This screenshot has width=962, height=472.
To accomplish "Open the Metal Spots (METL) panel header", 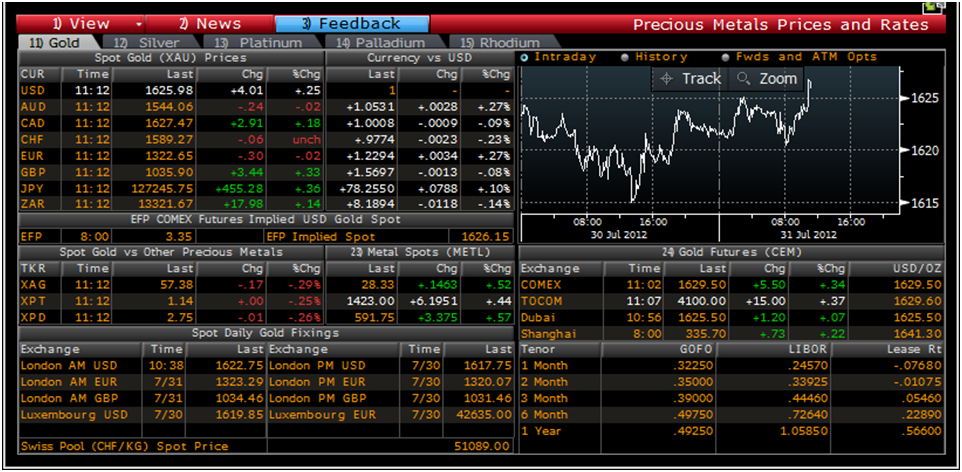I will [420, 252].
